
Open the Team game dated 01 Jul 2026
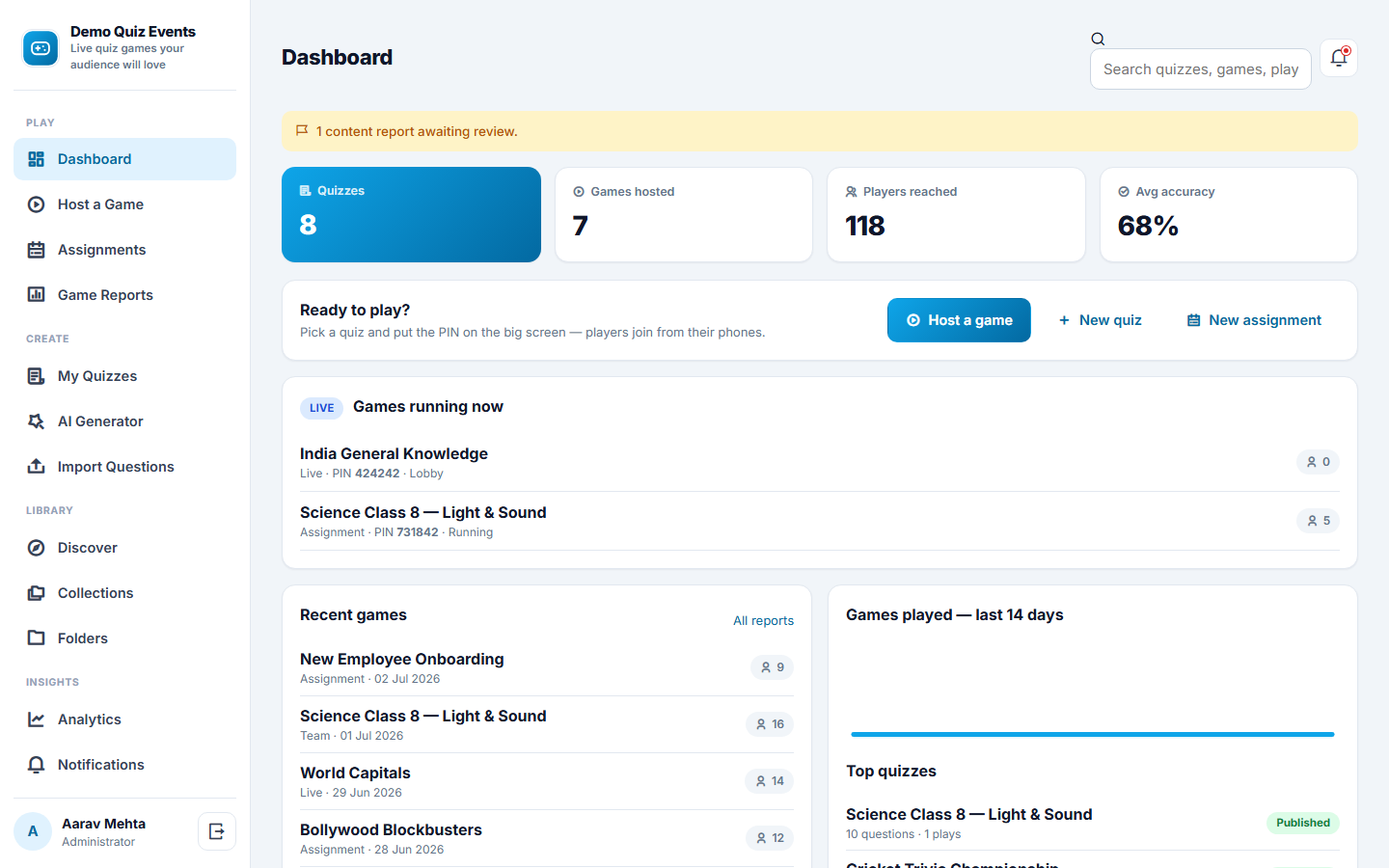click(547, 724)
